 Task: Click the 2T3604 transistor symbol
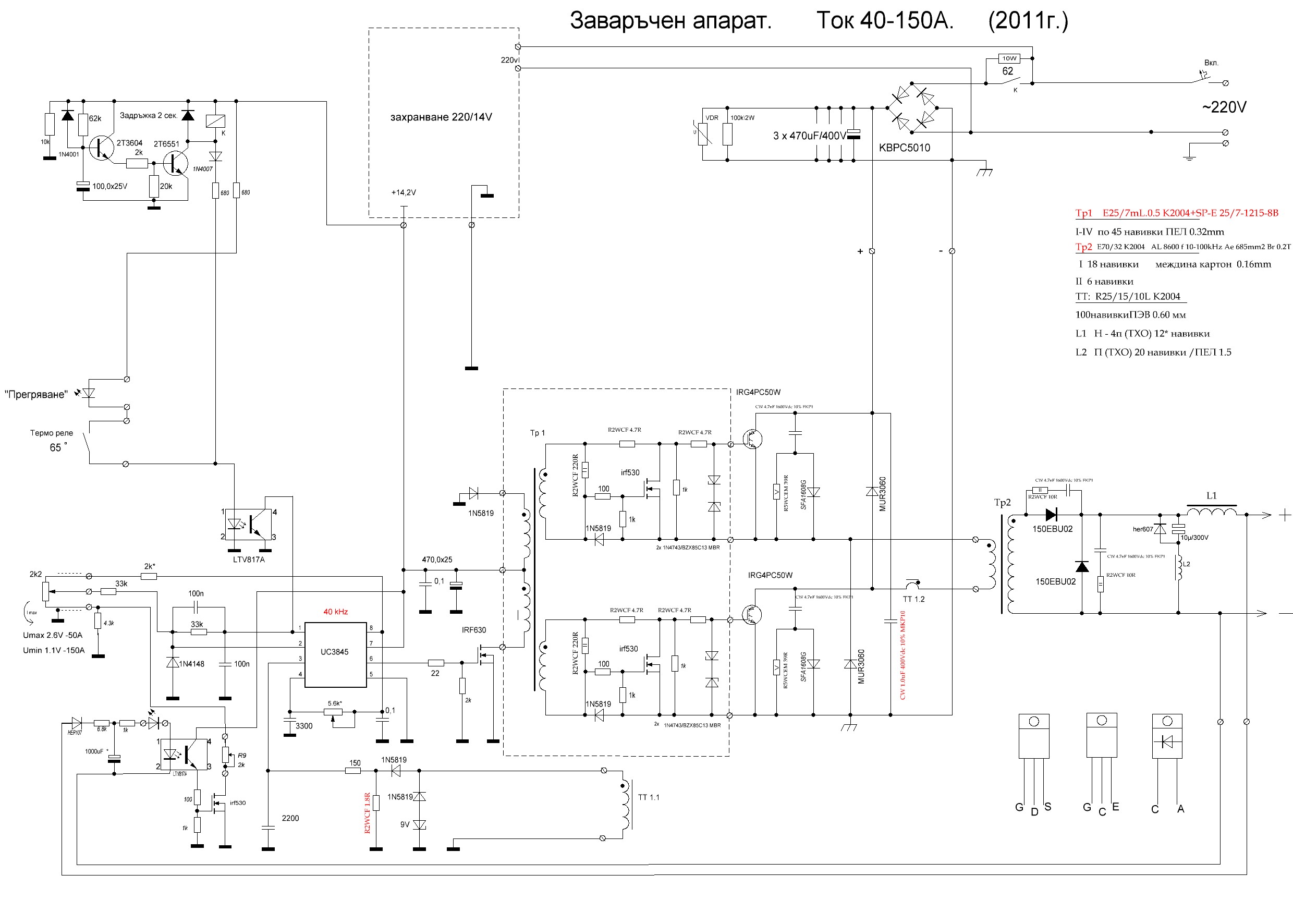tap(103, 148)
